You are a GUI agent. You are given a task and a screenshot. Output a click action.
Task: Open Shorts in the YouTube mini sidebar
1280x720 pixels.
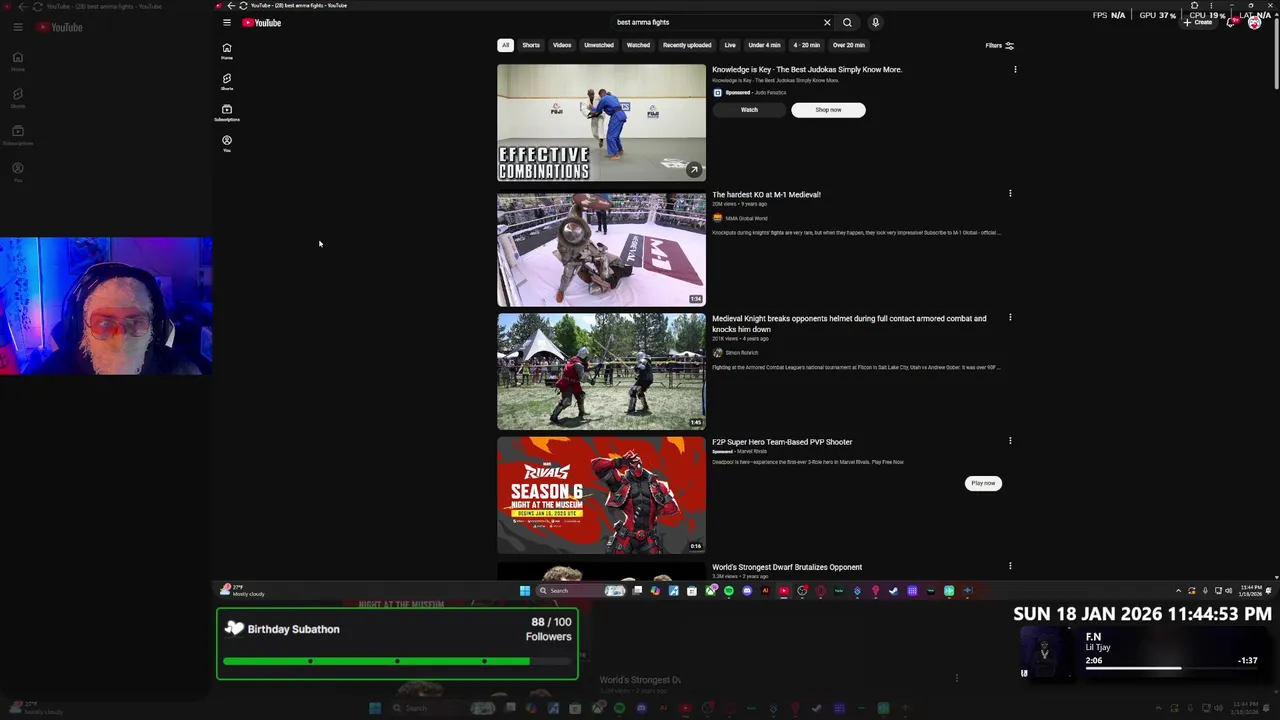(x=227, y=82)
